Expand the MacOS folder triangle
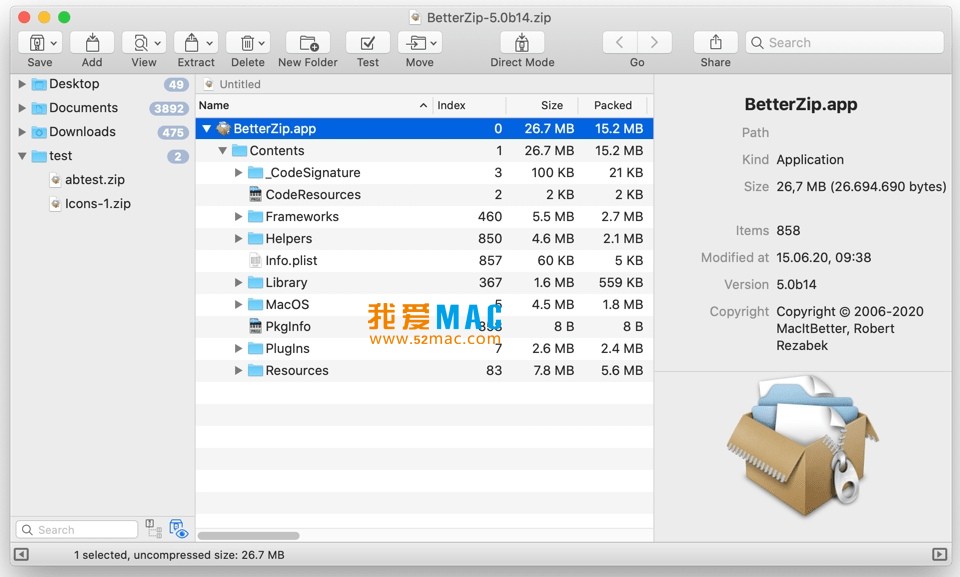Viewport: 960px width, 577px height. point(238,304)
